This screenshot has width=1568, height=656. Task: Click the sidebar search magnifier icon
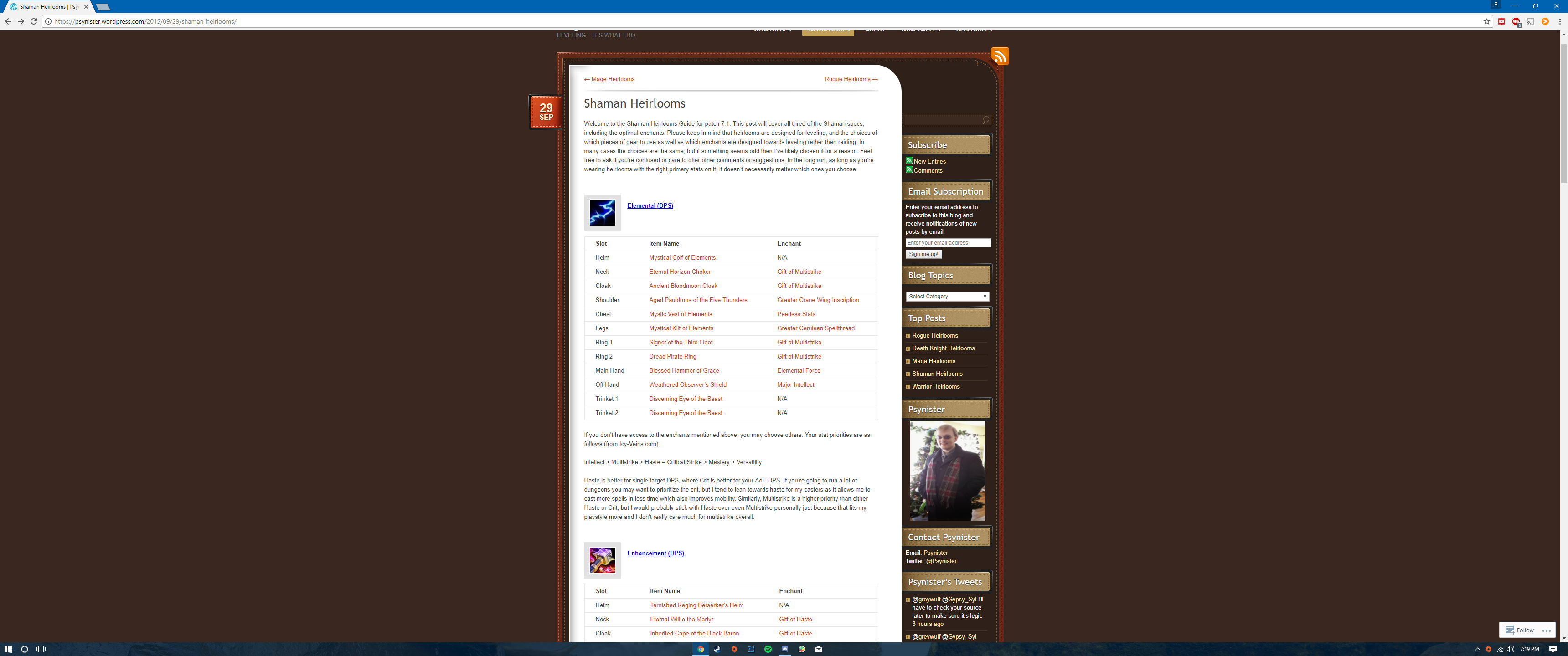[x=986, y=120]
